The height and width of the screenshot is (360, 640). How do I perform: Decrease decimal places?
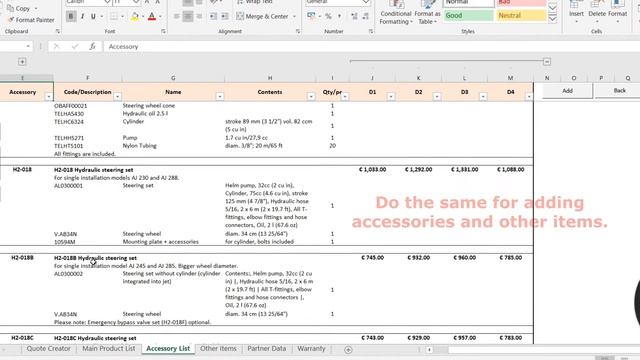tap(365, 16)
